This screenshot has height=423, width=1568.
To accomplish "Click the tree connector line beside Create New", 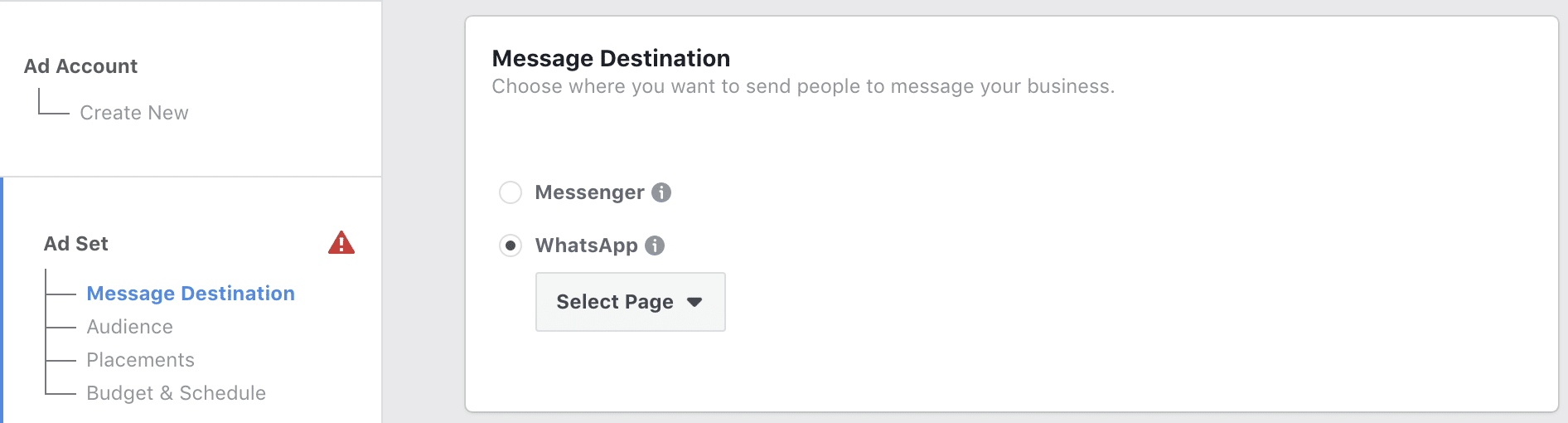I will (x=54, y=103).
